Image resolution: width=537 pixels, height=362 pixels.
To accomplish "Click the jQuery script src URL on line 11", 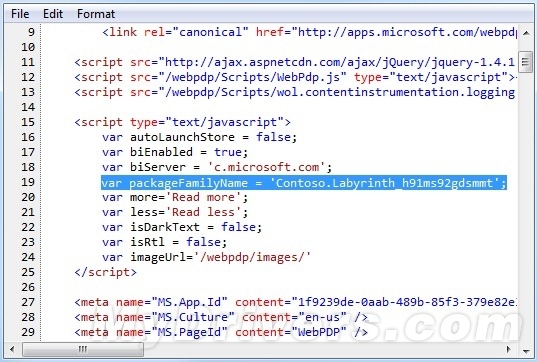I will 340,62.
